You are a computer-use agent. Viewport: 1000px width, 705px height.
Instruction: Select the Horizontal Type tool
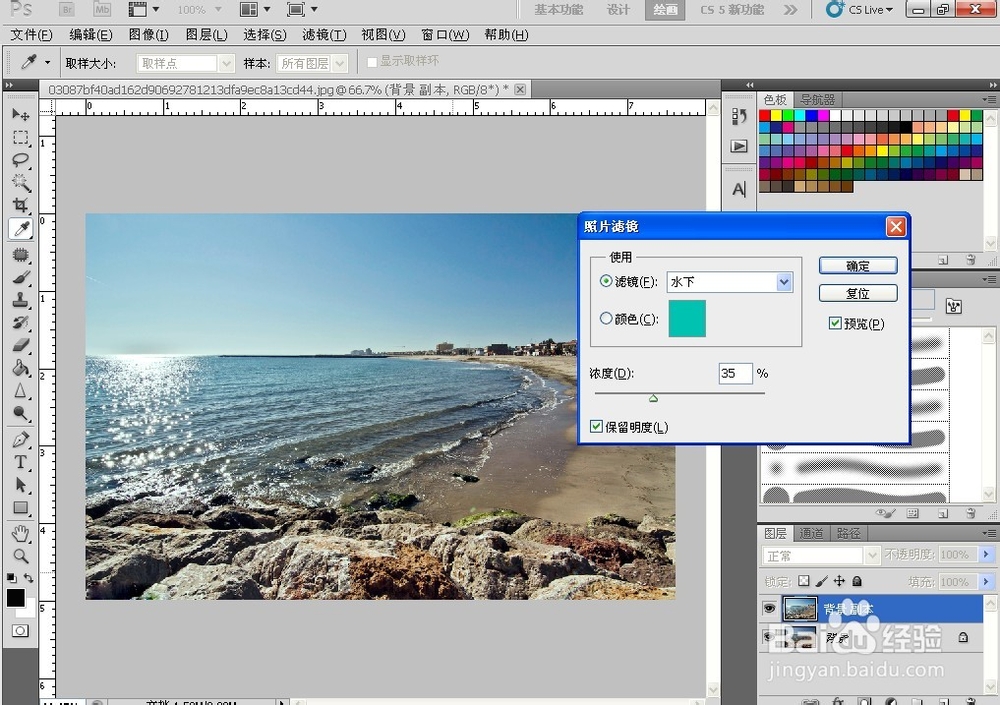tap(20, 462)
